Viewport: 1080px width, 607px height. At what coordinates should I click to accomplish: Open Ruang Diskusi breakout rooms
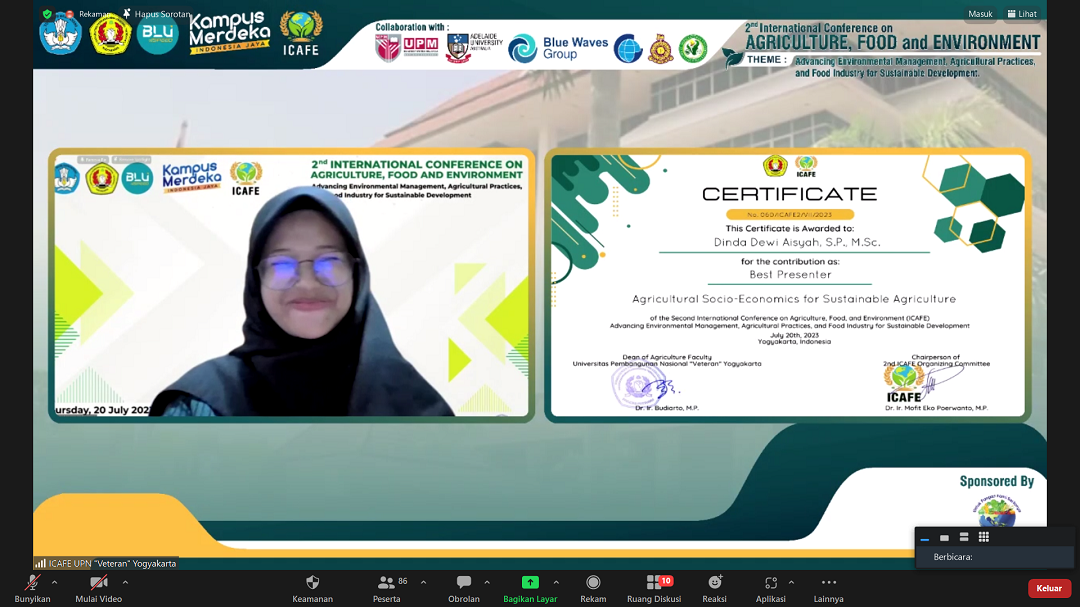654,589
